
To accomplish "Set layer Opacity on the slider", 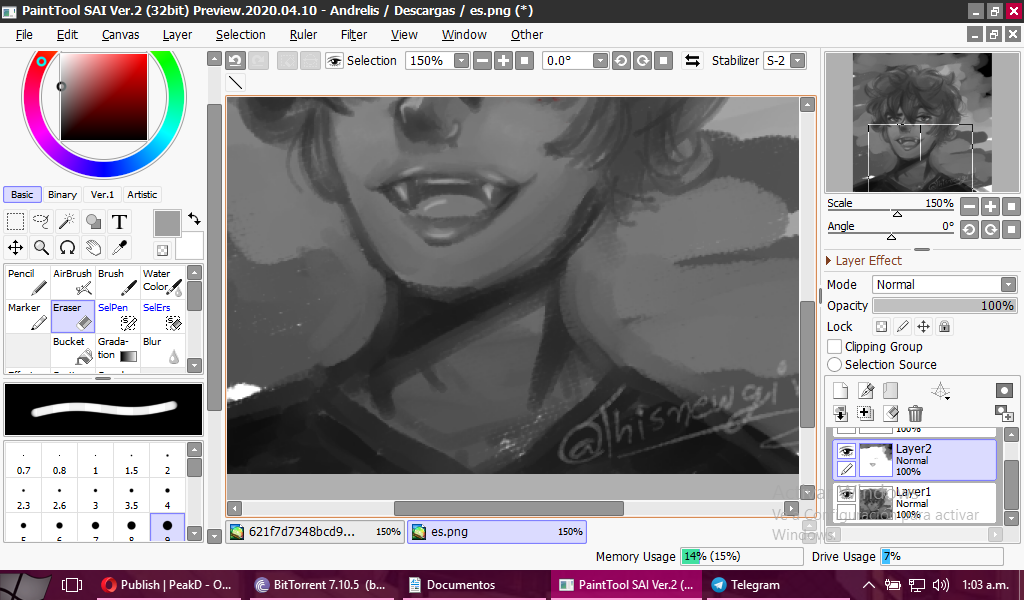I will tap(944, 306).
